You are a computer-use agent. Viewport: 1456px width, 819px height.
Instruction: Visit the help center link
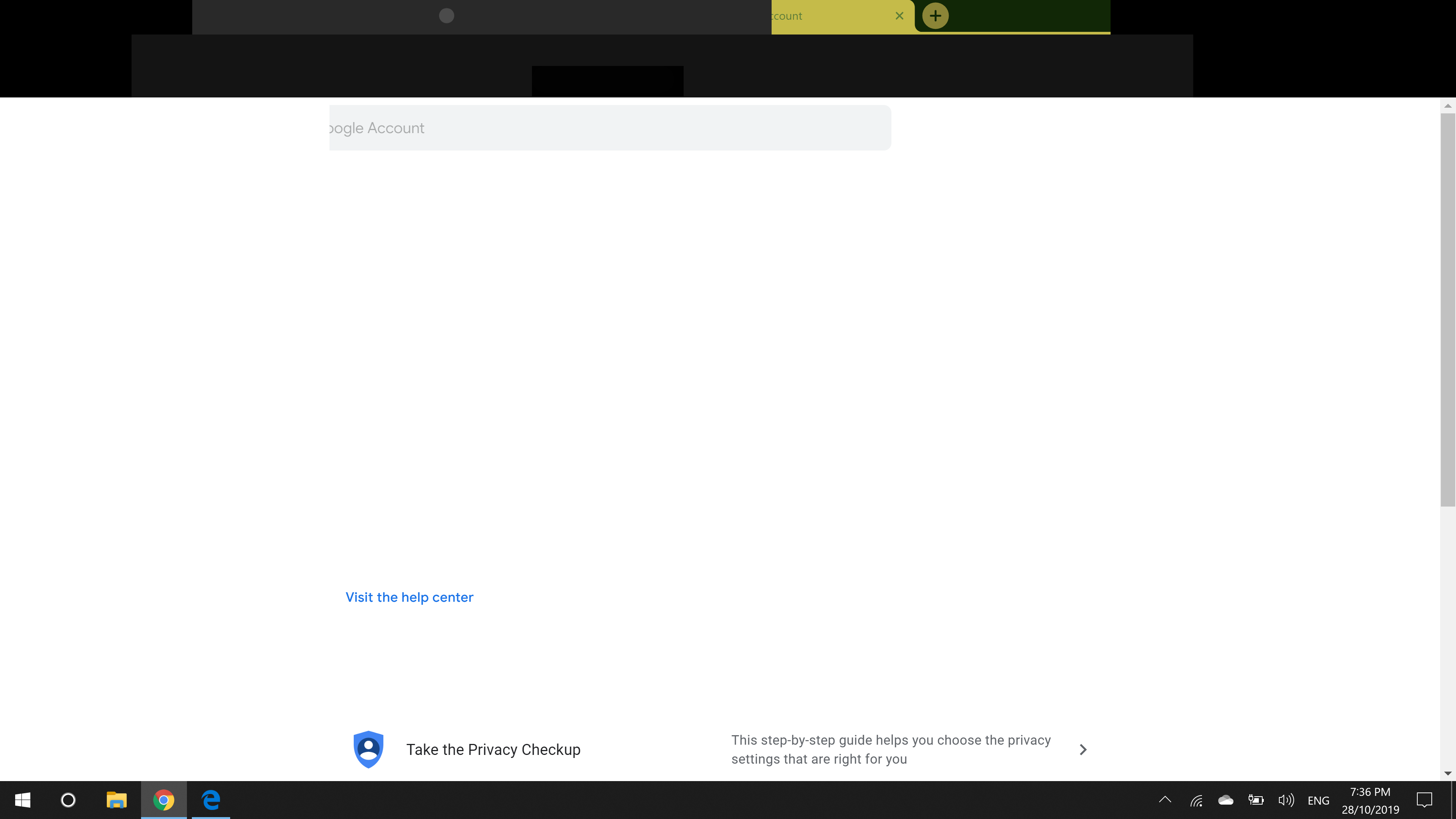(x=409, y=597)
